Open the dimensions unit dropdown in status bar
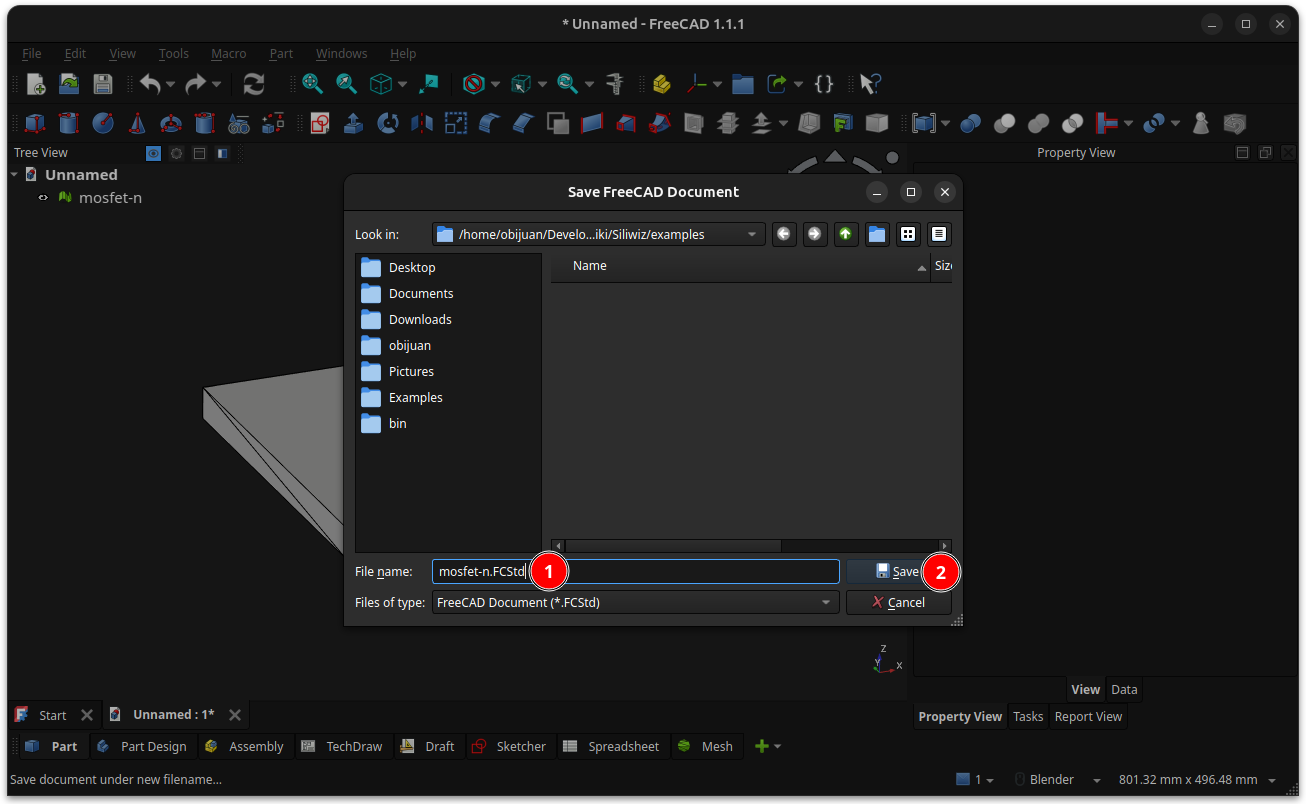Screen dimensions: 1306x804 click(1197, 780)
